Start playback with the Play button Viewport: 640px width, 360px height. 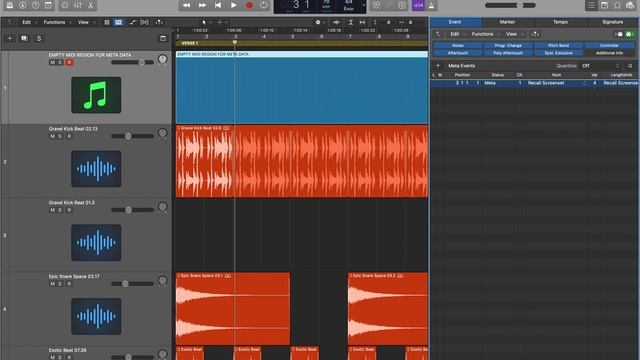tap(233, 5)
